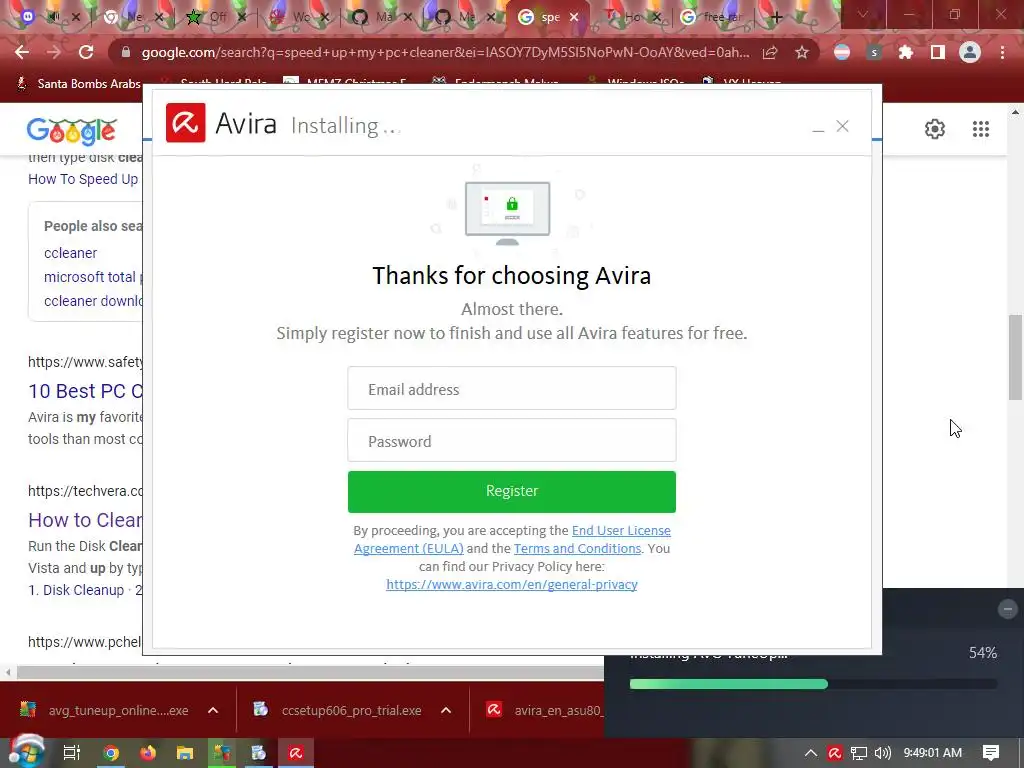Close the active 'spe' Google tab
Image resolution: width=1024 pixels, height=768 pixels.
pos(574,18)
